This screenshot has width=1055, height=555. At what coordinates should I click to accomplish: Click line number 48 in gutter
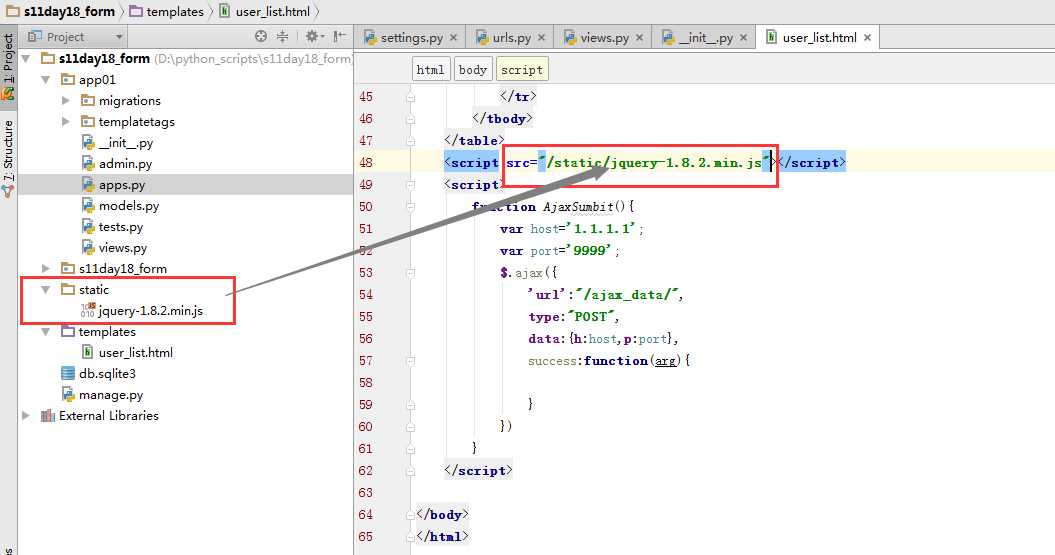(x=366, y=163)
